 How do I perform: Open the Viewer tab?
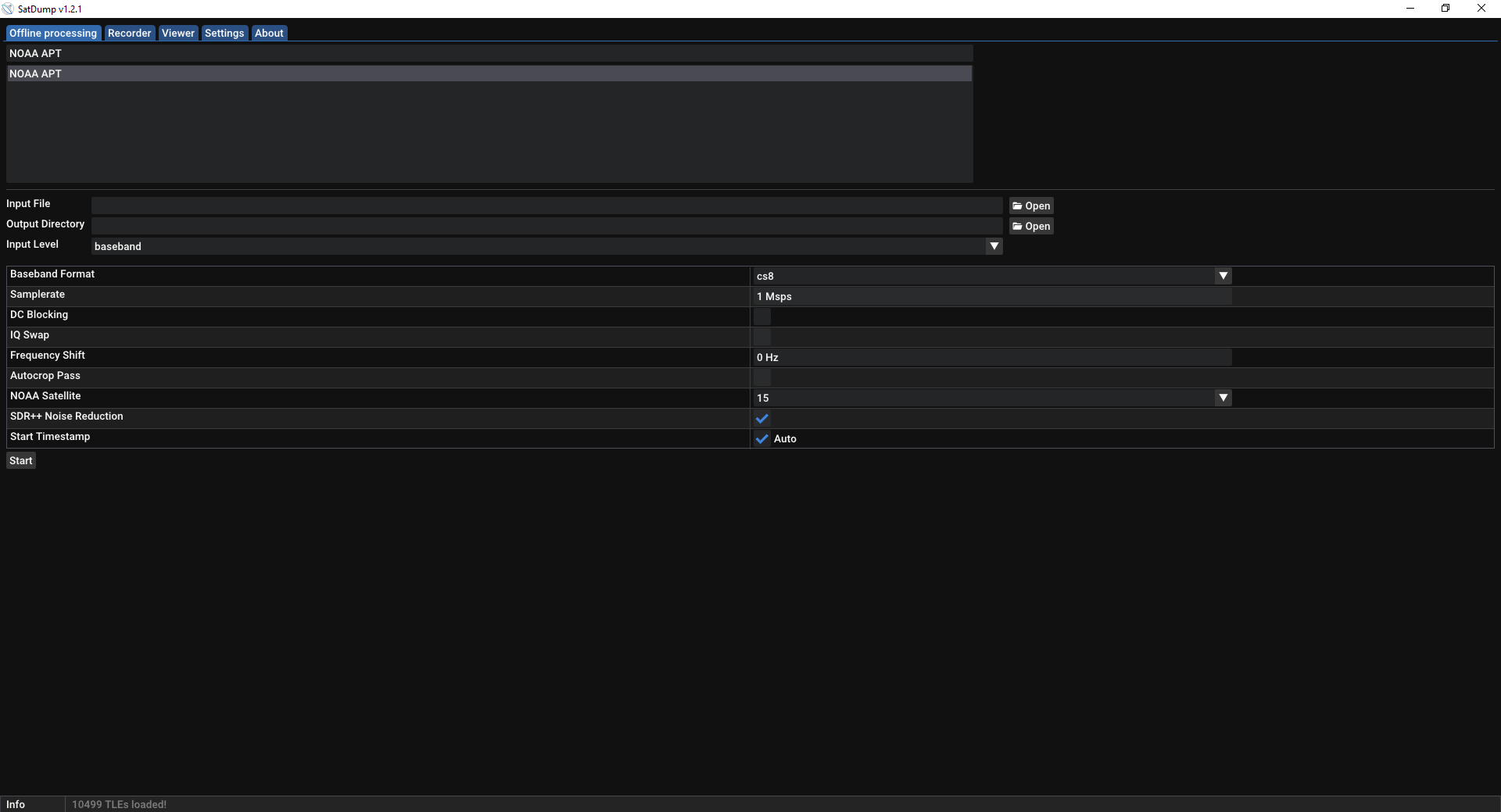pos(178,33)
